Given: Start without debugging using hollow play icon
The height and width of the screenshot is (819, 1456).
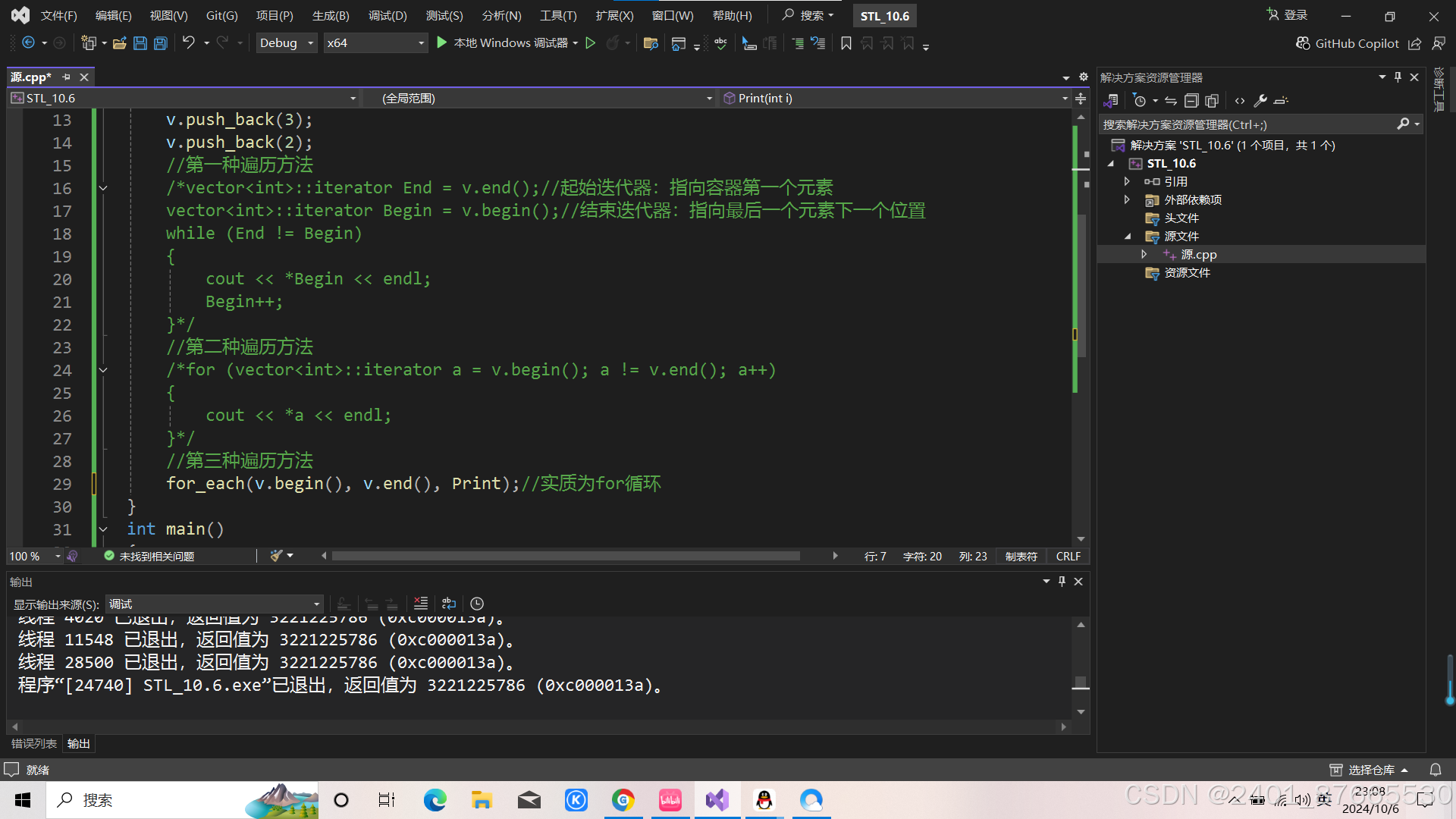Looking at the screenshot, I should point(591,43).
